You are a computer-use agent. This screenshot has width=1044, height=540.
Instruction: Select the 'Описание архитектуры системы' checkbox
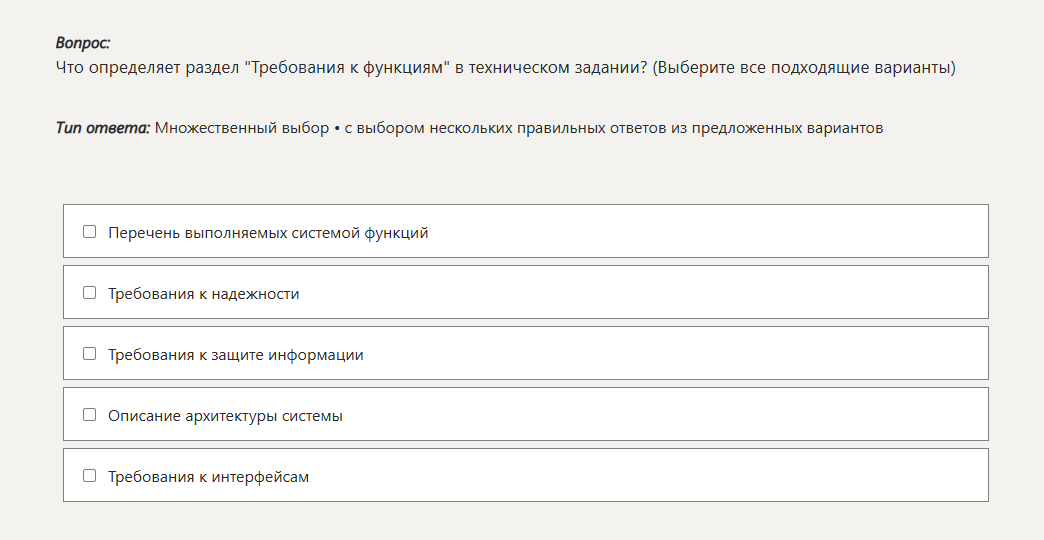pyautogui.click(x=89, y=415)
